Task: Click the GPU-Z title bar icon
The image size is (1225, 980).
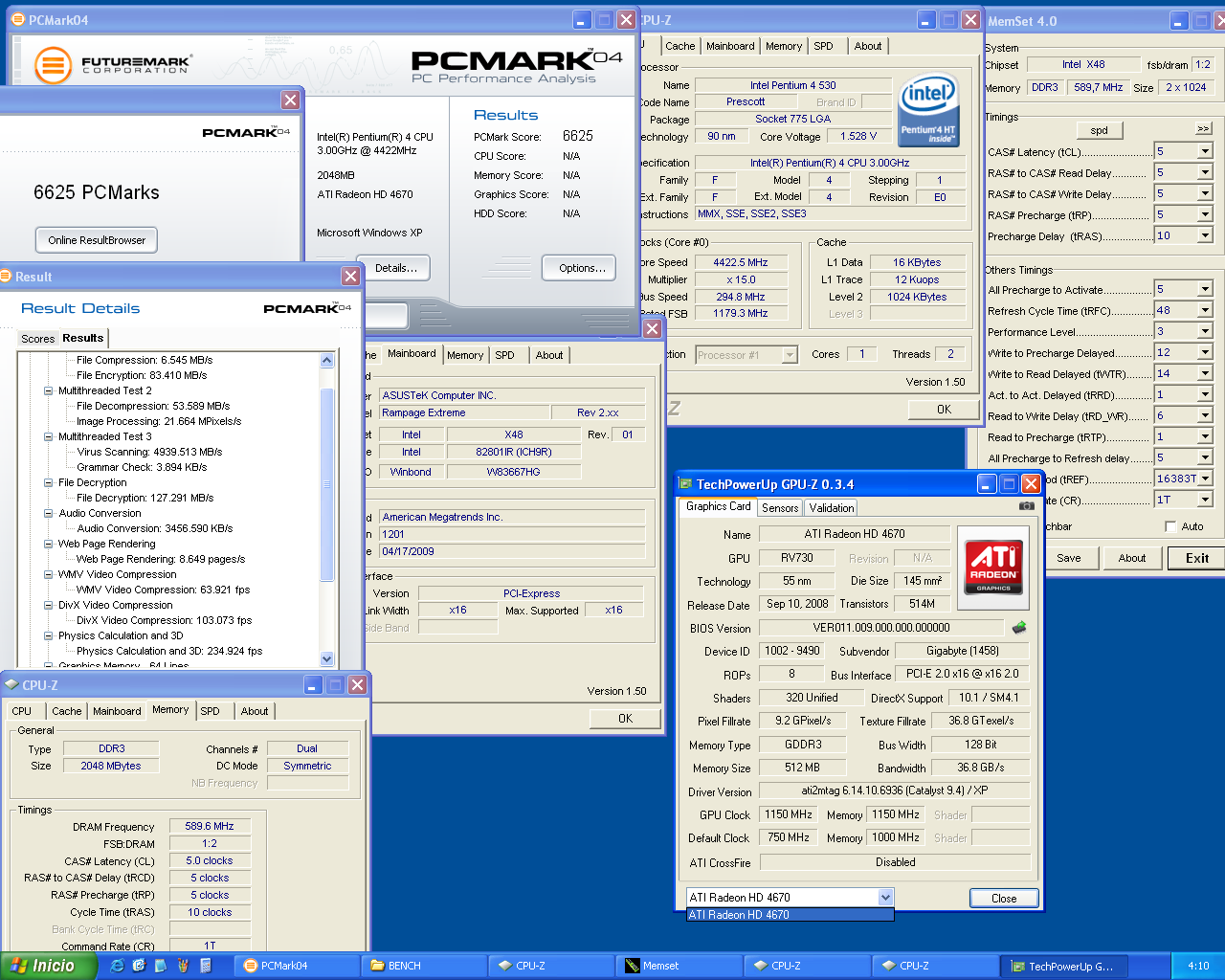Action: [685, 483]
